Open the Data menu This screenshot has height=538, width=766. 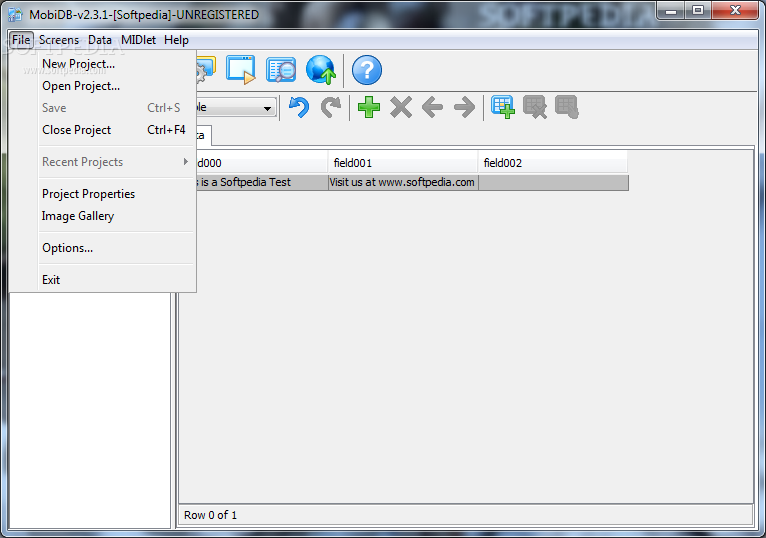(x=100, y=40)
